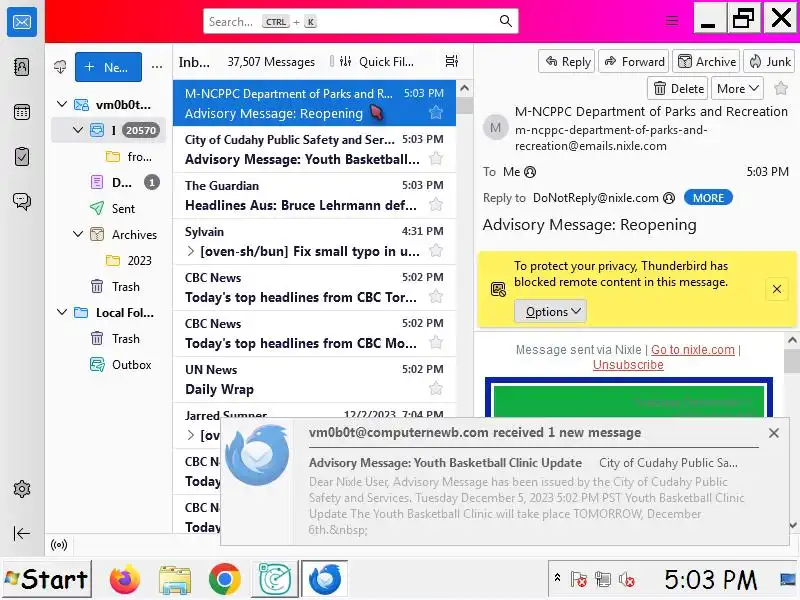
Task: Open the Start menu
Action: click(x=47, y=579)
